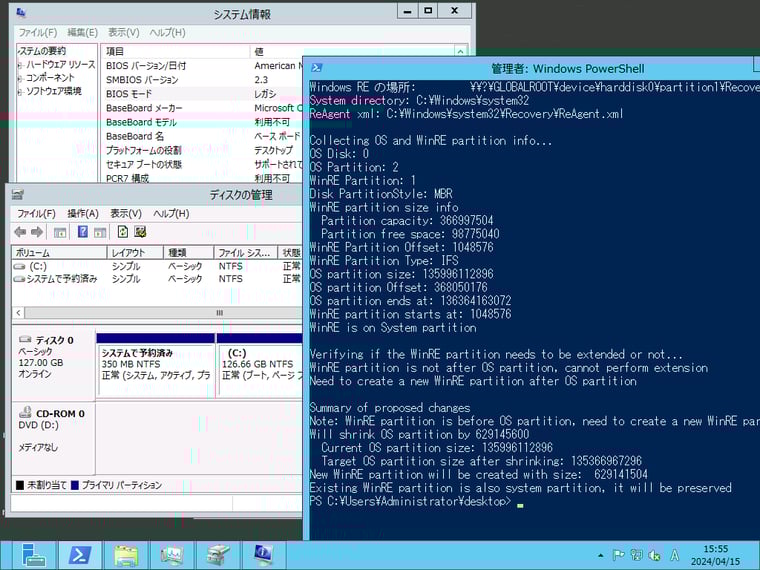Switch the IME input mode indicator
The image size is (760, 570).
click(674, 555)
